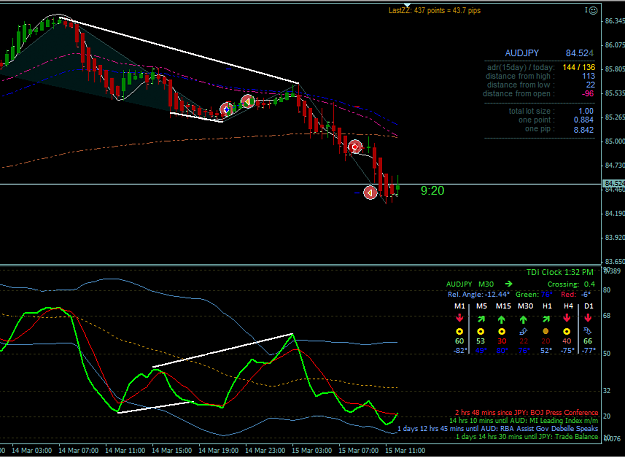Viewport: 625px width, 458px height.
Task: Click the M30 timeframe column label
Action: tap(525, 306)
